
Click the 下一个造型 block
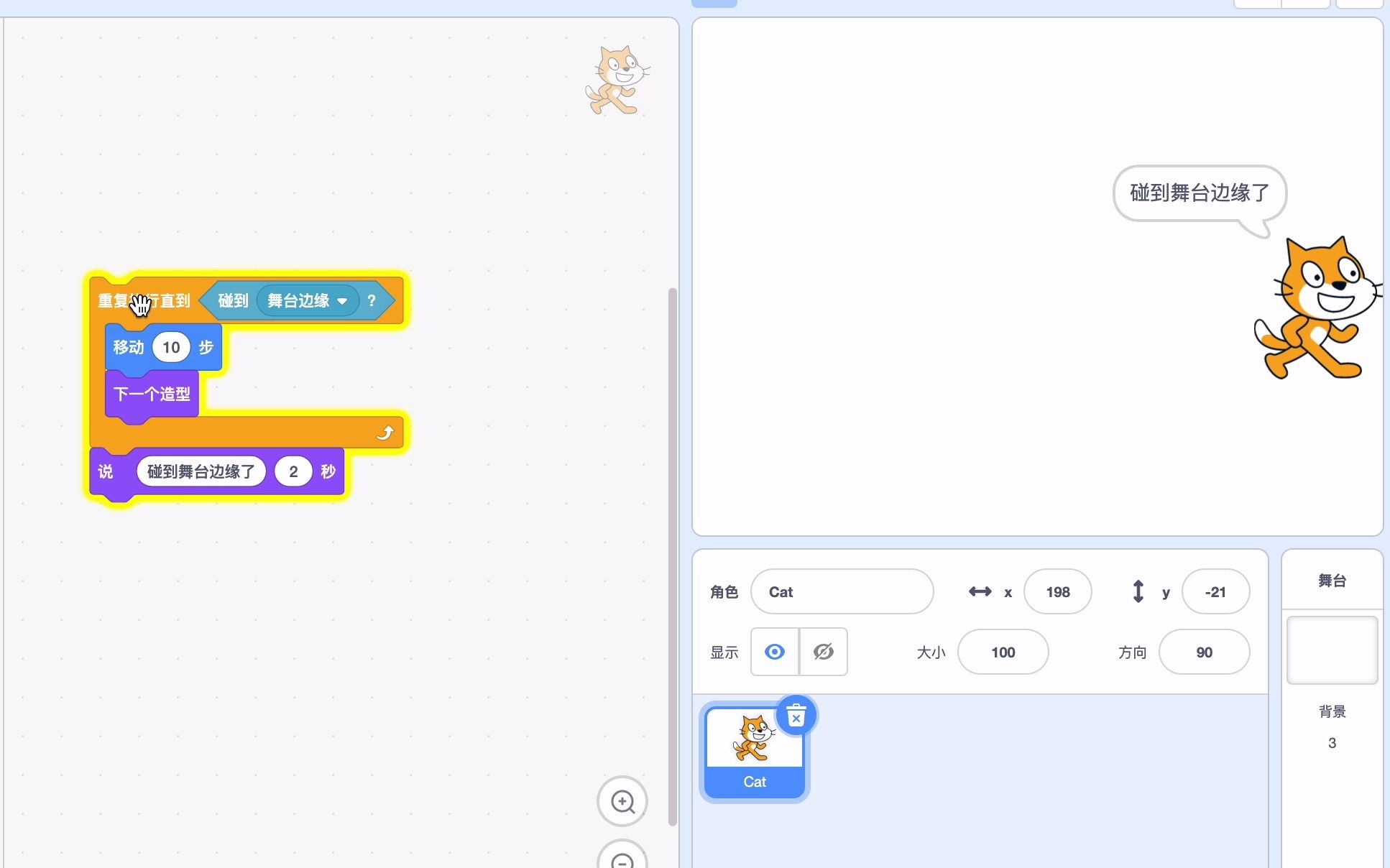click(152, 394)
